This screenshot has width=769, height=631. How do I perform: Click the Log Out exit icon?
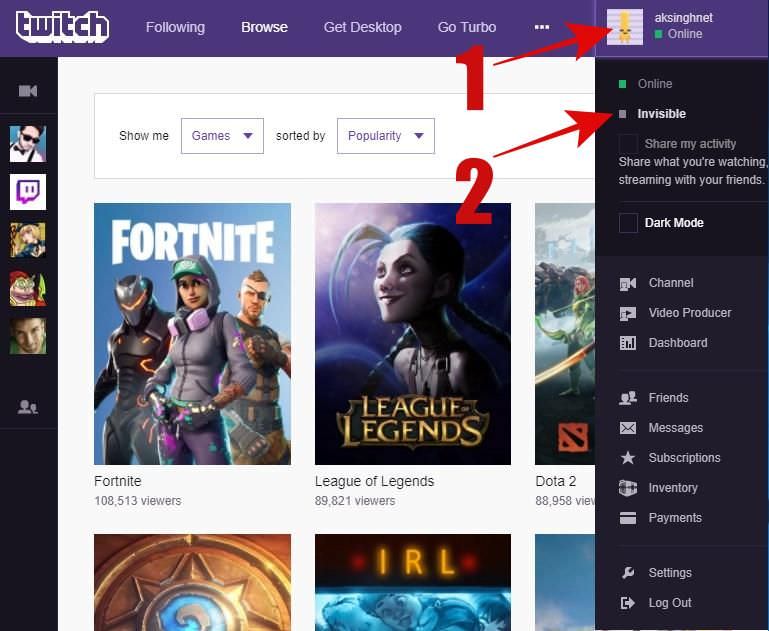click(x=628, y=603)
